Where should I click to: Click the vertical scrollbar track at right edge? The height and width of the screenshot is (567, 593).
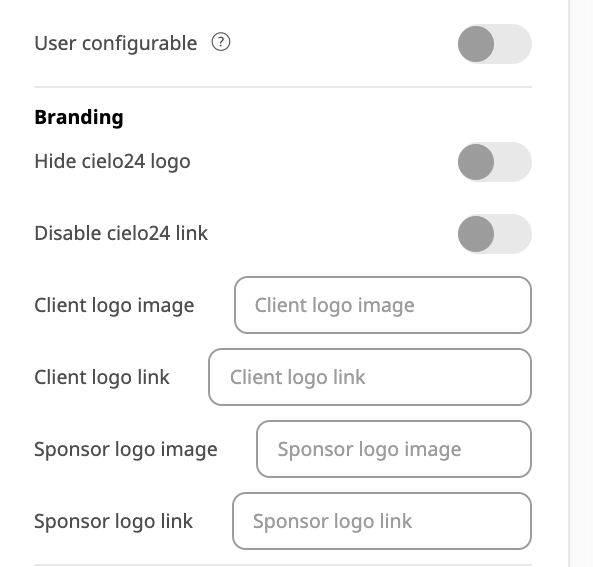point(581,284)
